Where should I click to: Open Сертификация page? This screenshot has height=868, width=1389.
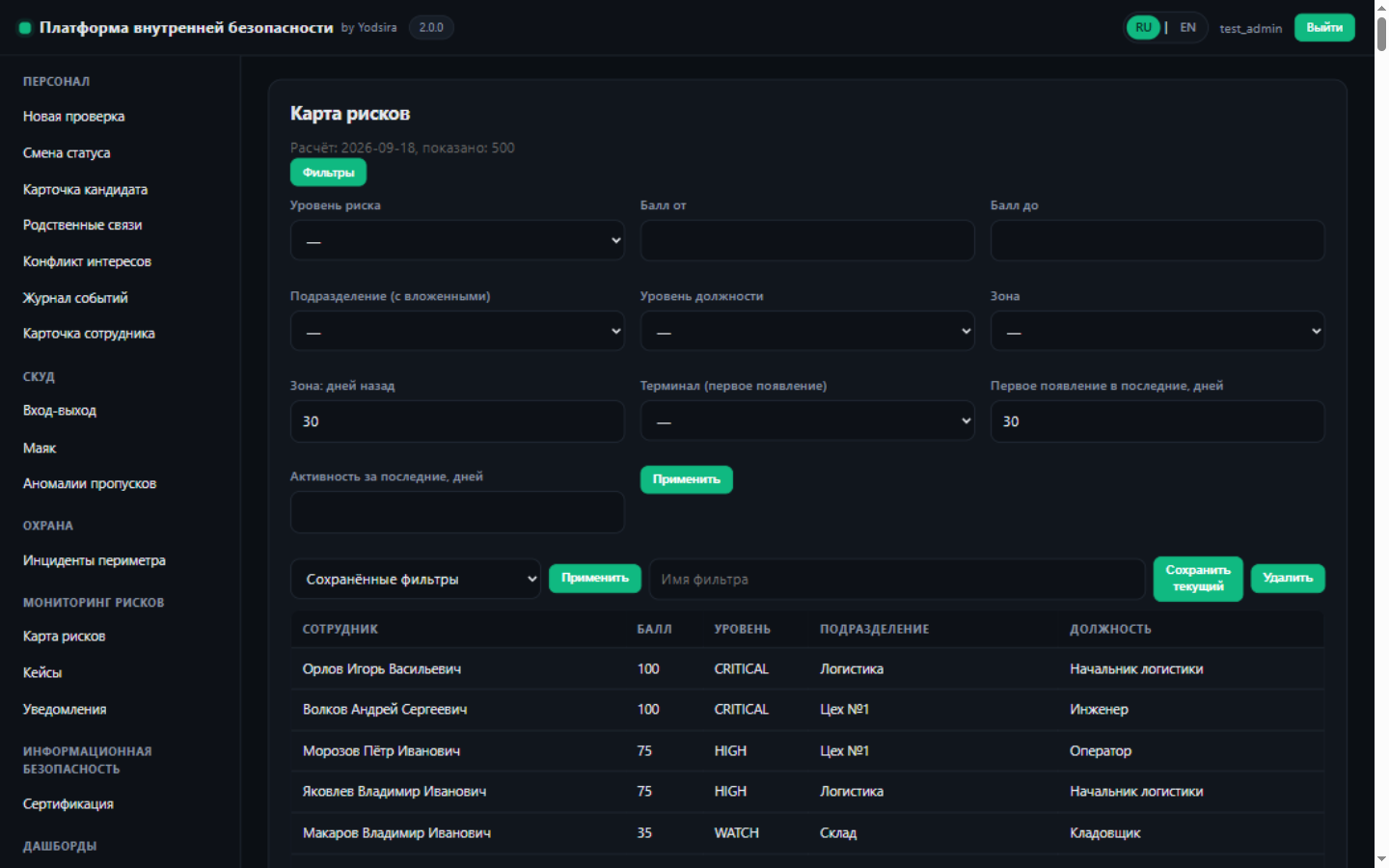click(x=68, y=804)
